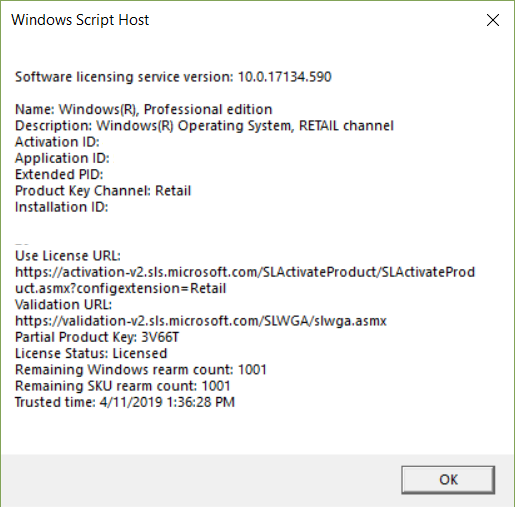The height and width of the screenshot is (507, 515).
Task: Click the 'Extended PID:' label
Action: 59,174
